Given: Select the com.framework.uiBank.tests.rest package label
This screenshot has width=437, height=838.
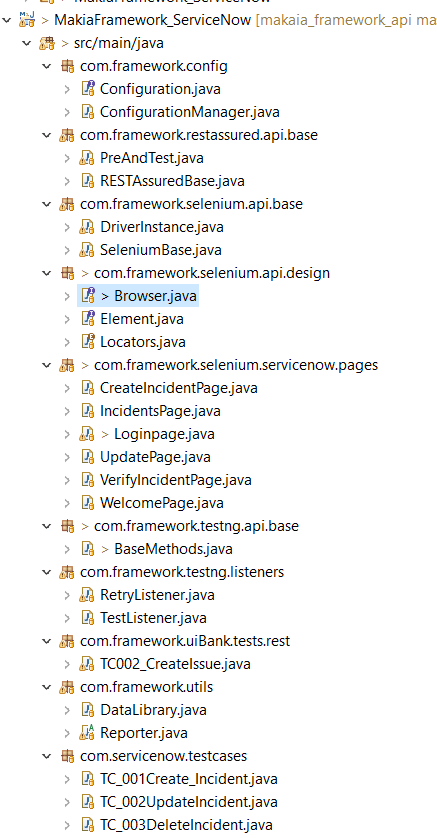Looking at the screenshot, I should click(185, 640).
